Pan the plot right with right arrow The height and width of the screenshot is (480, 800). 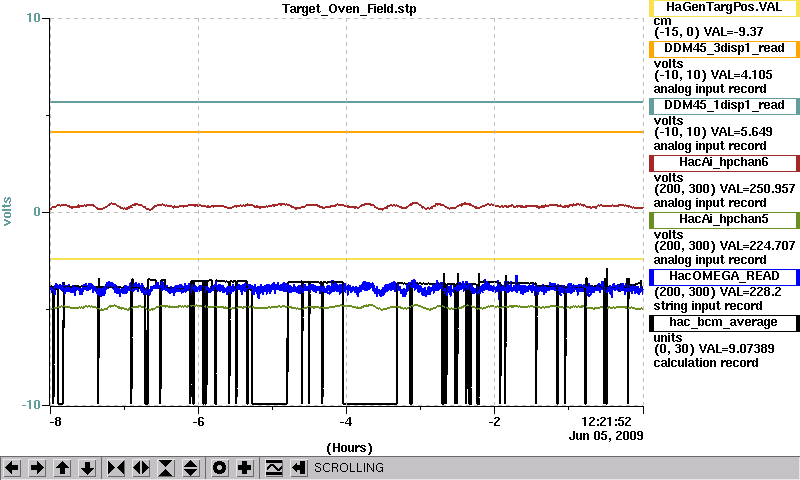click(37, 468)
